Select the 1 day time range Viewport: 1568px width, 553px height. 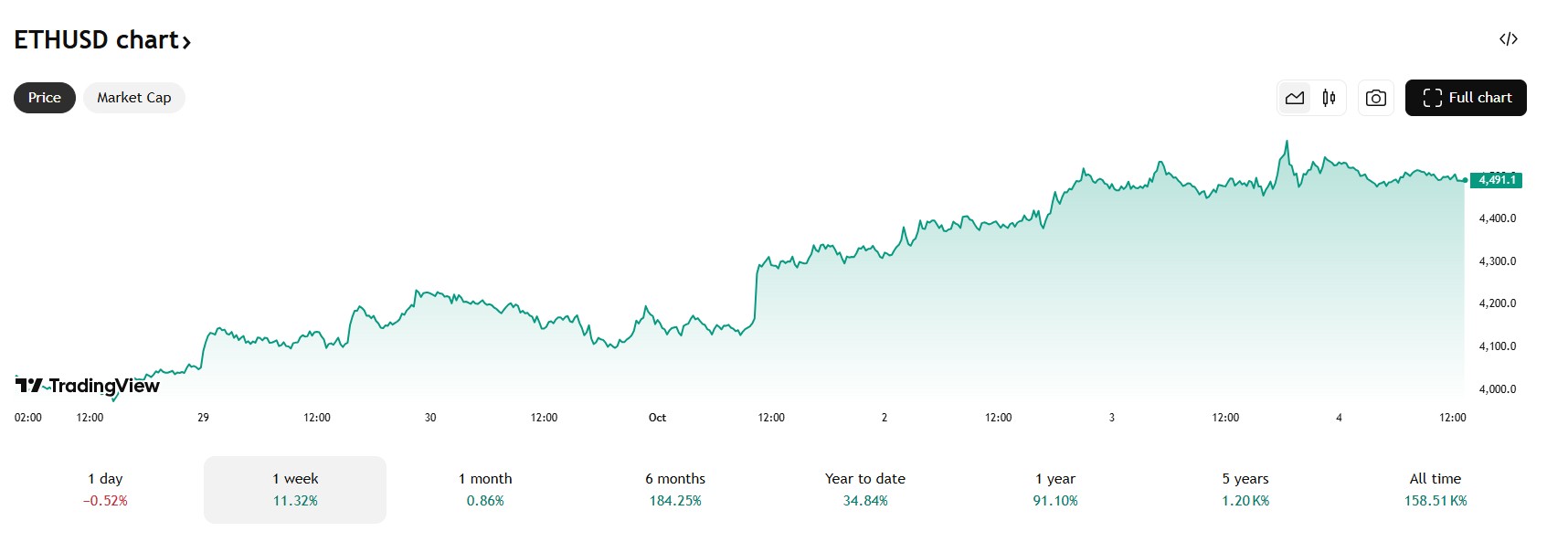pos(105,489)
